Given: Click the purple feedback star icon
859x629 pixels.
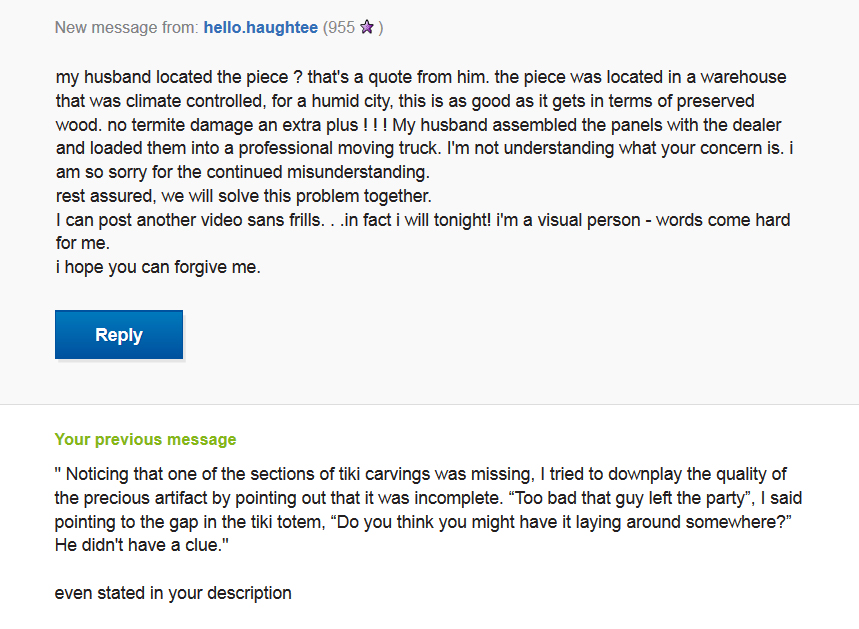Looking at the screenshot, I should pyautogui.click(x=367, y=28).
